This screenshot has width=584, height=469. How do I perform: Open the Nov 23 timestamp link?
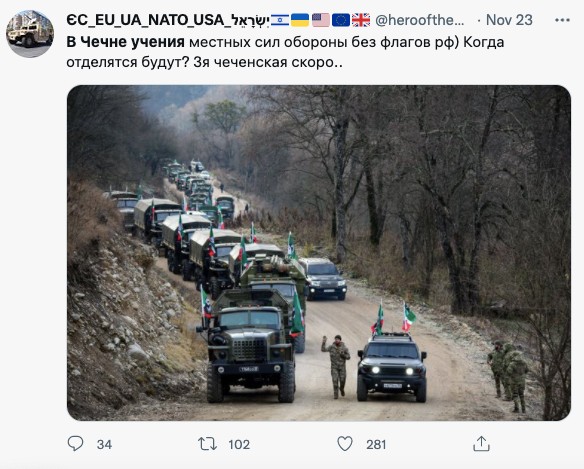pos(509,20)
